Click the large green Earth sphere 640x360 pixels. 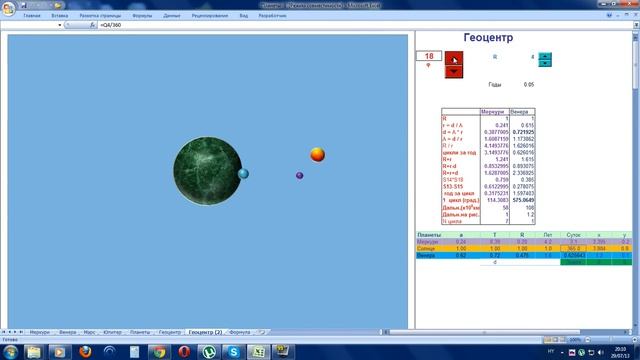(x=207, y=171)
